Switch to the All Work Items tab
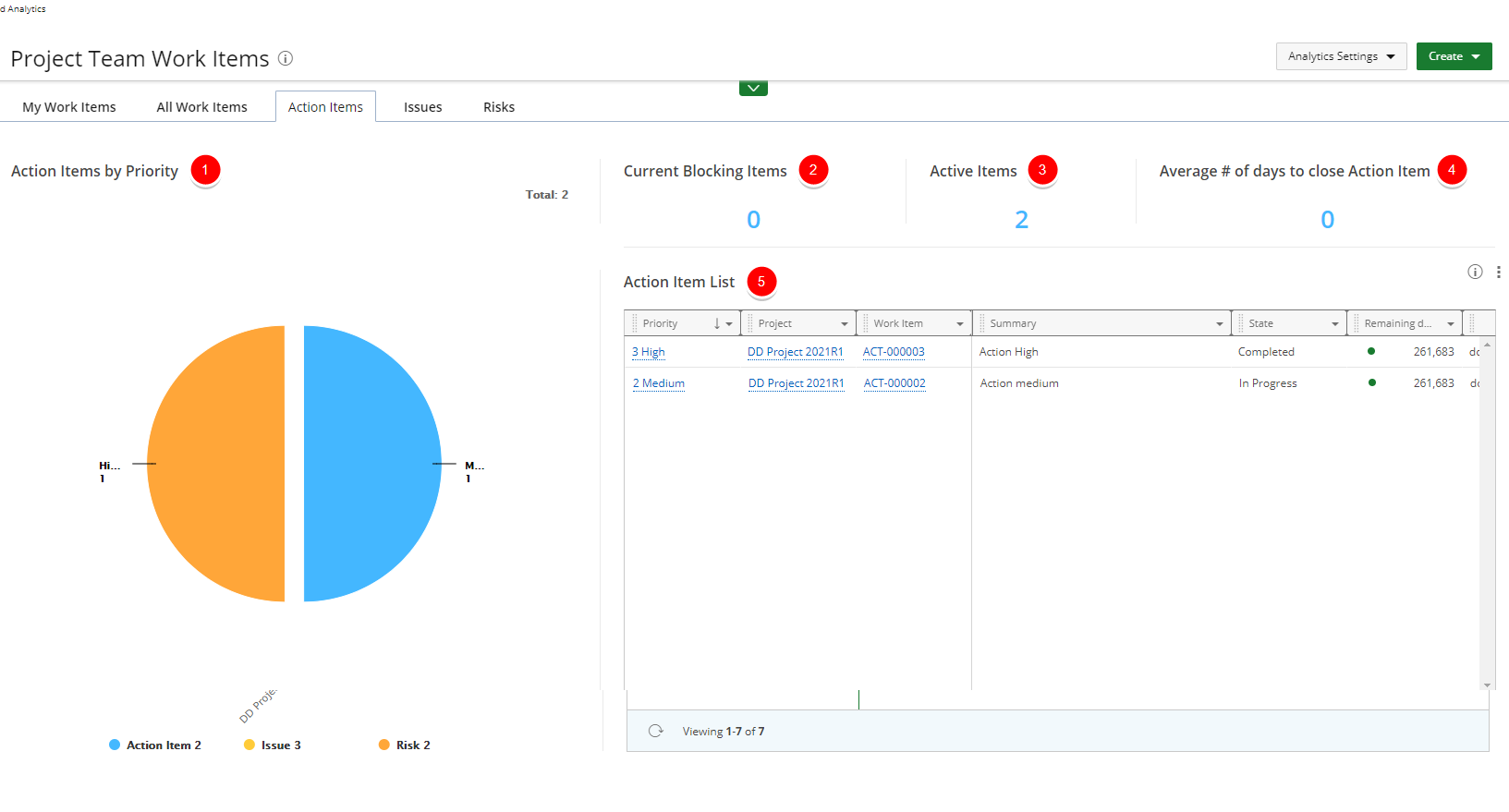Image resolution: width=1509 pixels, height=812 pixels. coord(201,107)
